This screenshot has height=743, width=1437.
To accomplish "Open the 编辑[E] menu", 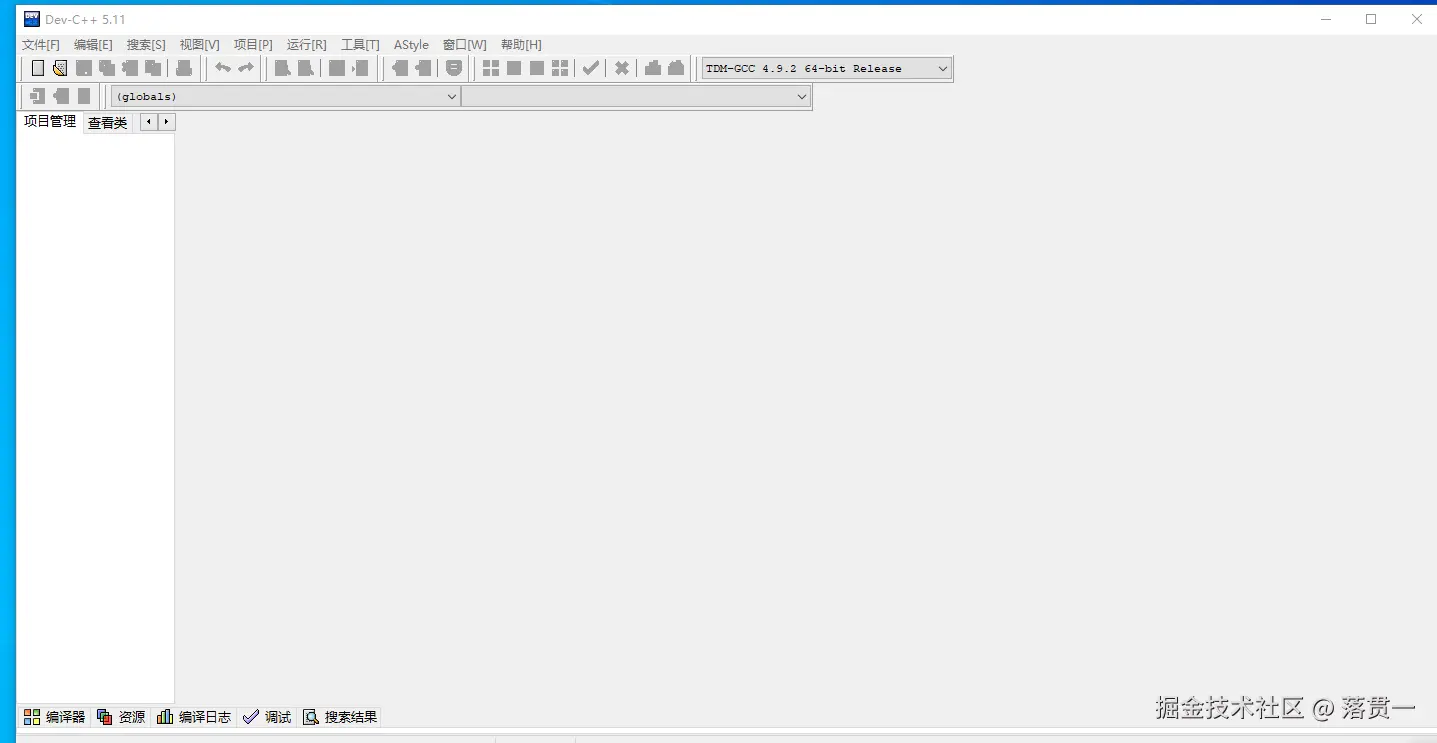I will pos(93,45).
